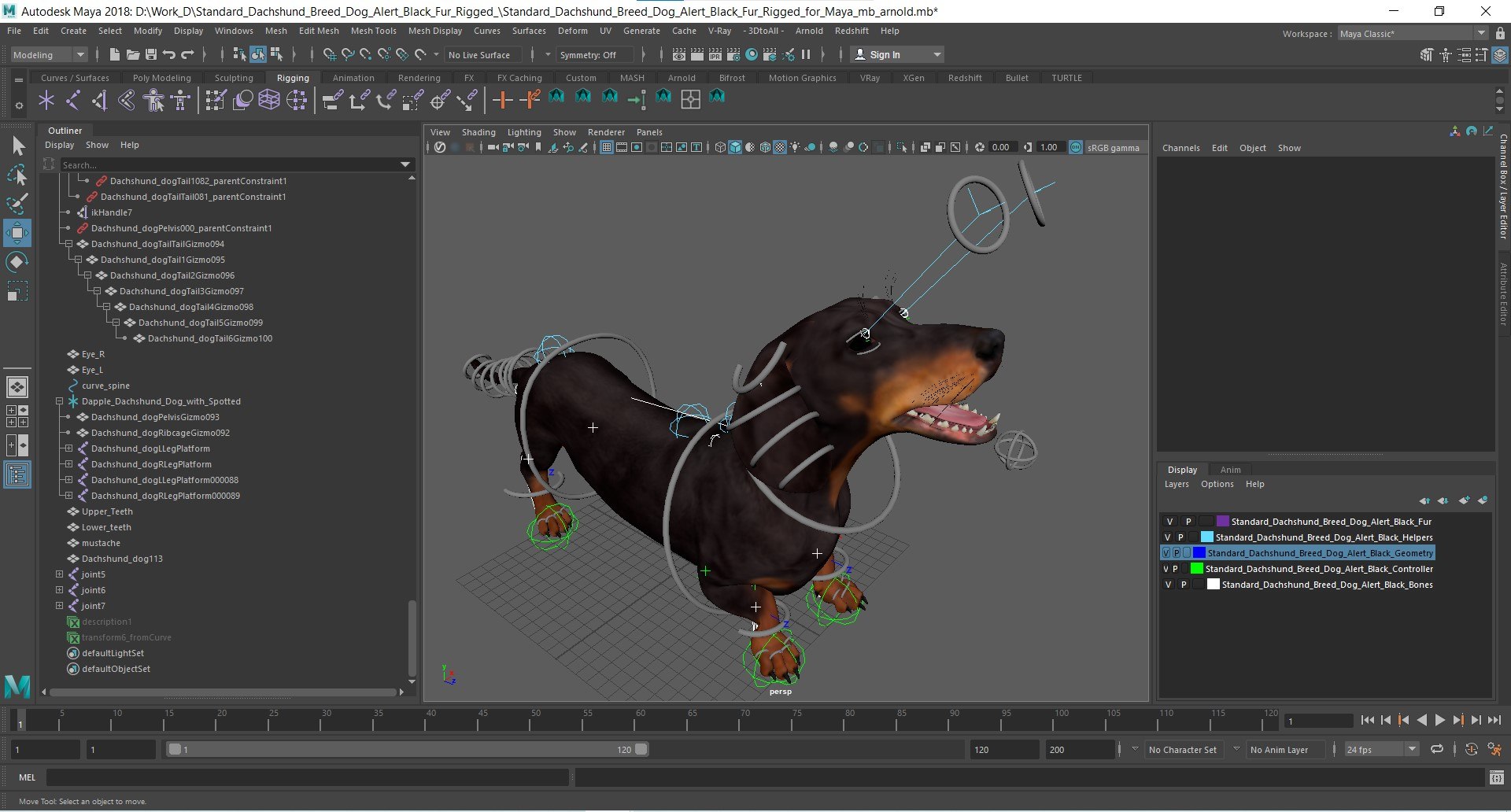1511x812 pixels.
Task: Click Go to end of playback range
Action: pos(1494,720)
